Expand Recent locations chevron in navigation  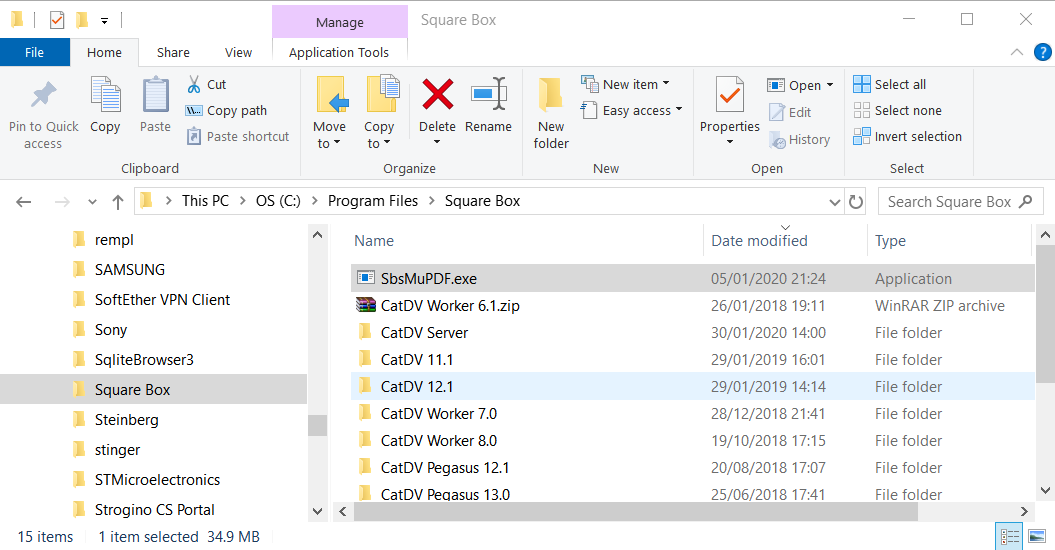click(x=92, y=201)
